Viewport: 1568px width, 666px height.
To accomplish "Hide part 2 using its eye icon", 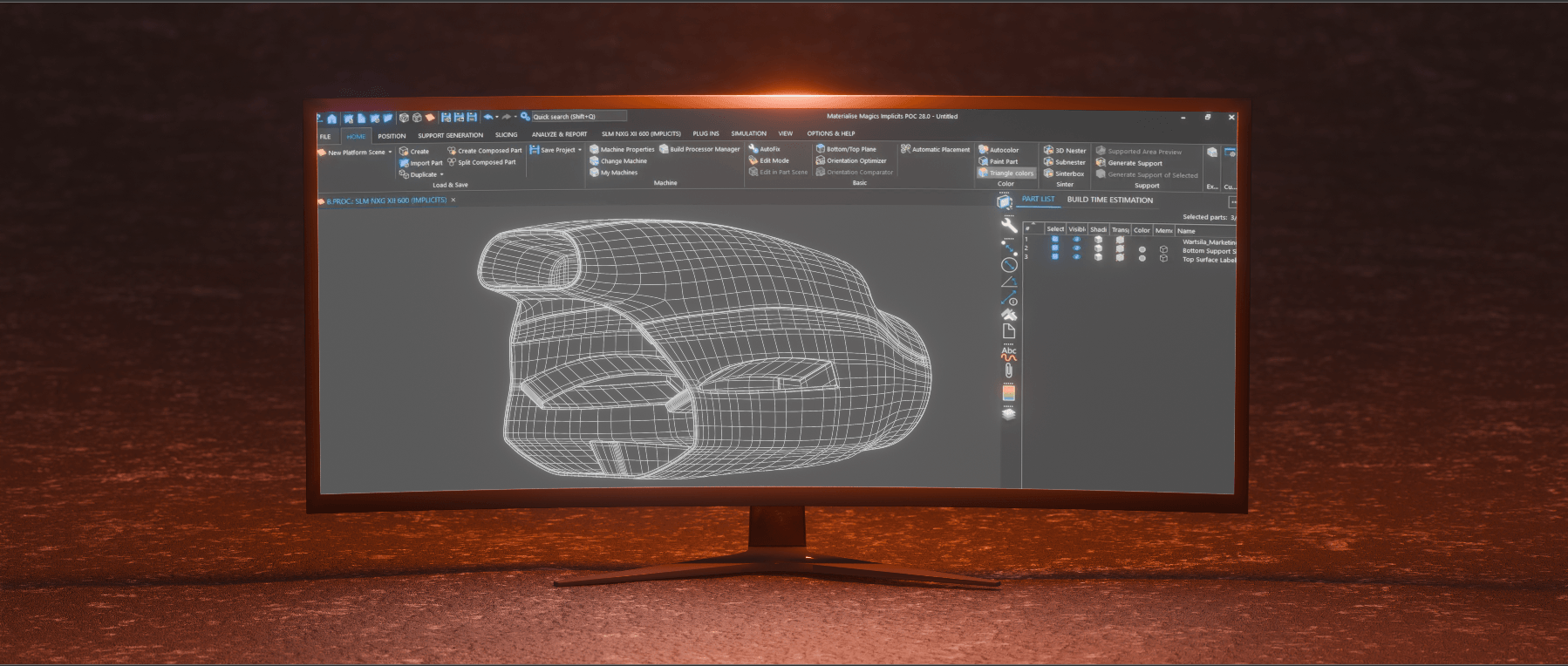I will tap(1076, 248).
